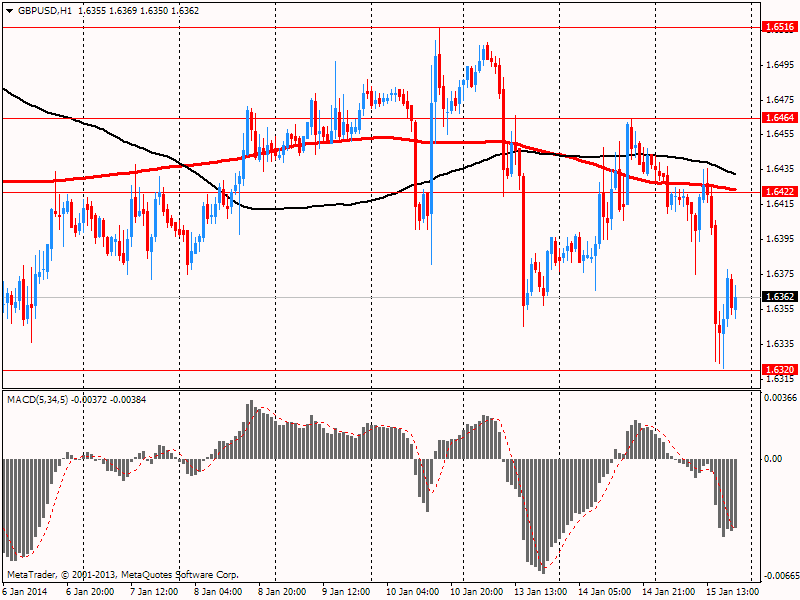Click the 8 Jan 20:00 time axis label
This screenshot has width=800, height=600.
tap(282, 592)
